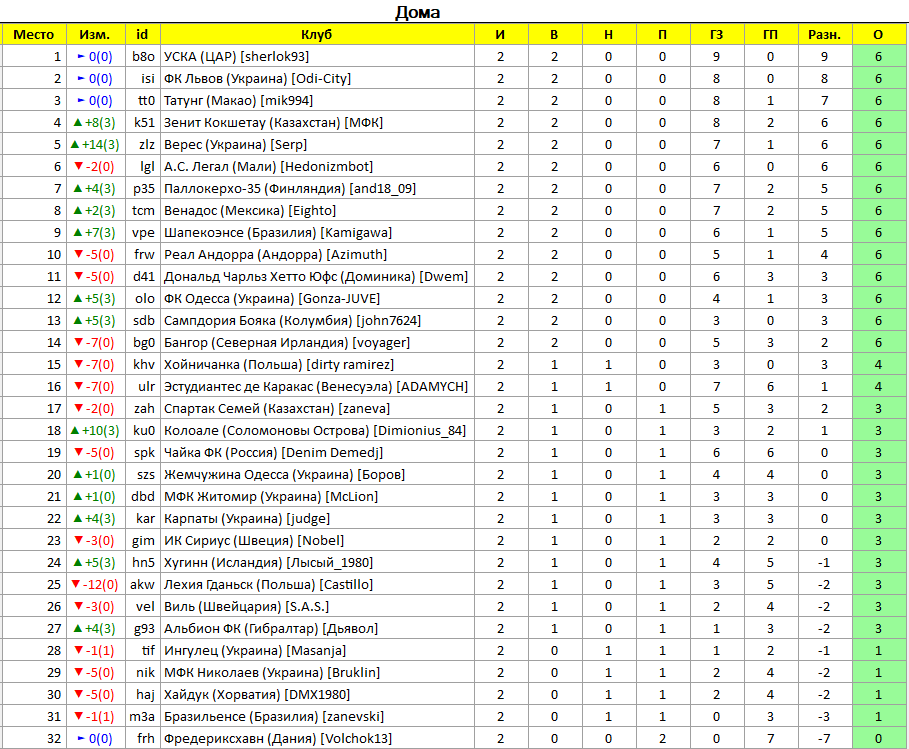
Task: Click the id cell 'p35'
Action: [x=143, y=189]
